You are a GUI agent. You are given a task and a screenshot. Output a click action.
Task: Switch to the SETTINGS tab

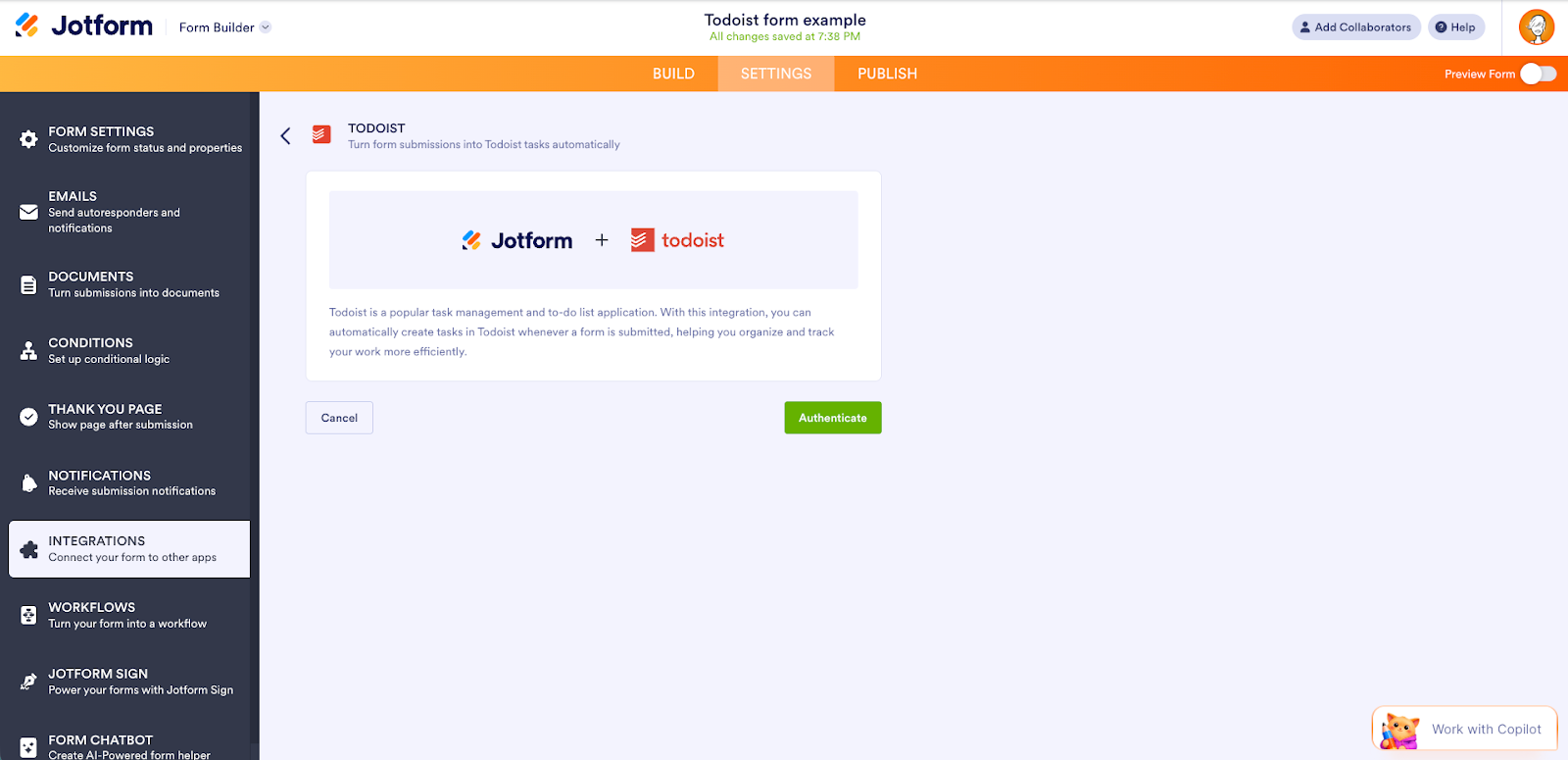point(776,74)
